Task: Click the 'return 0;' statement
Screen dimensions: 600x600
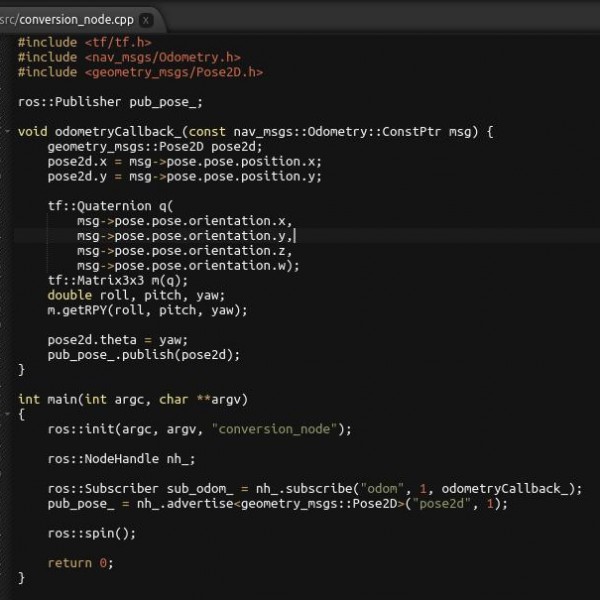Action: pos(80,563)
